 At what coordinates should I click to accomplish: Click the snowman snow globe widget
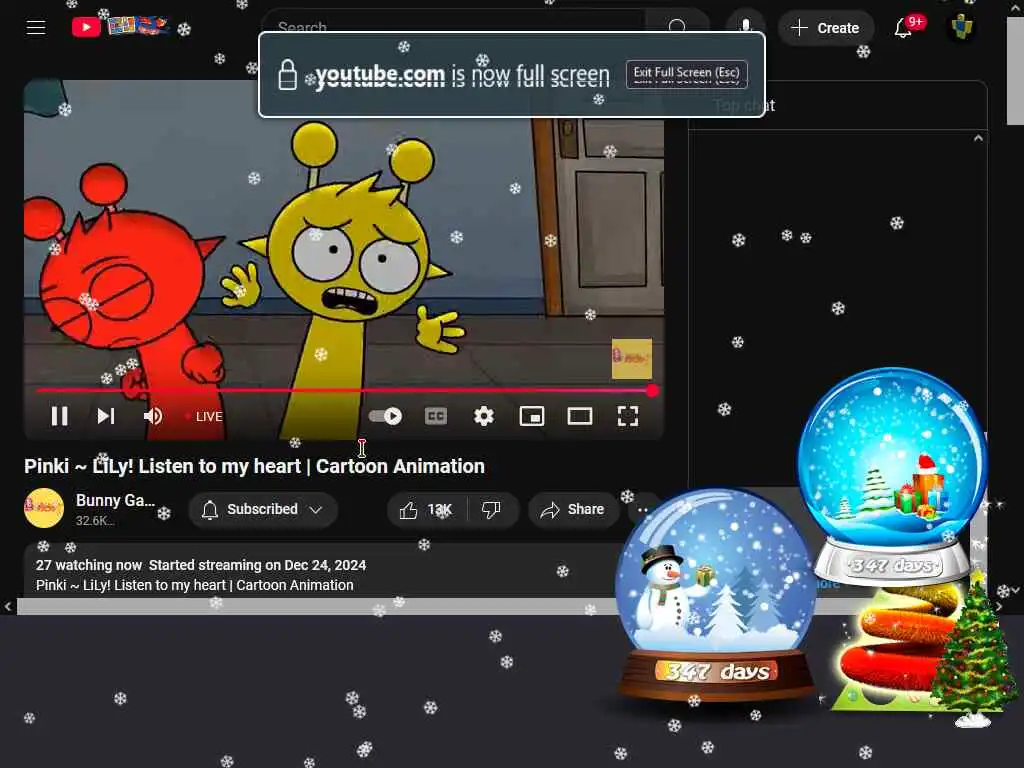(x=716, y=594)
